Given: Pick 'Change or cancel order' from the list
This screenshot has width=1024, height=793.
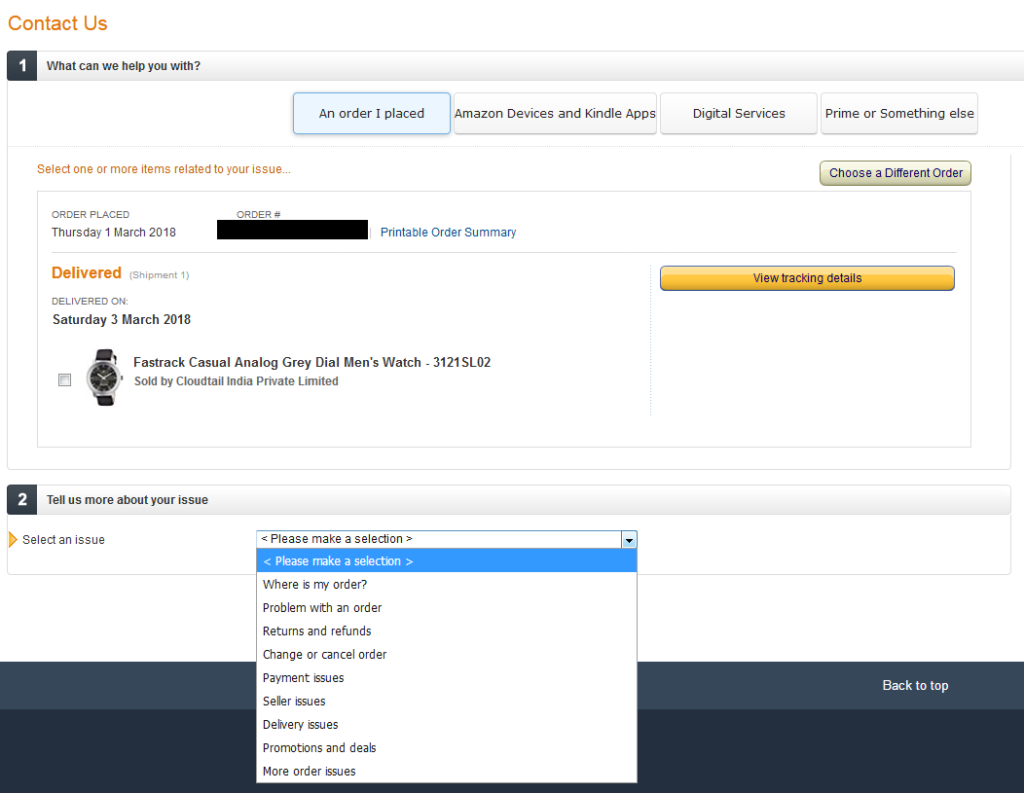Looking at the screenshot, I should 325,654.
